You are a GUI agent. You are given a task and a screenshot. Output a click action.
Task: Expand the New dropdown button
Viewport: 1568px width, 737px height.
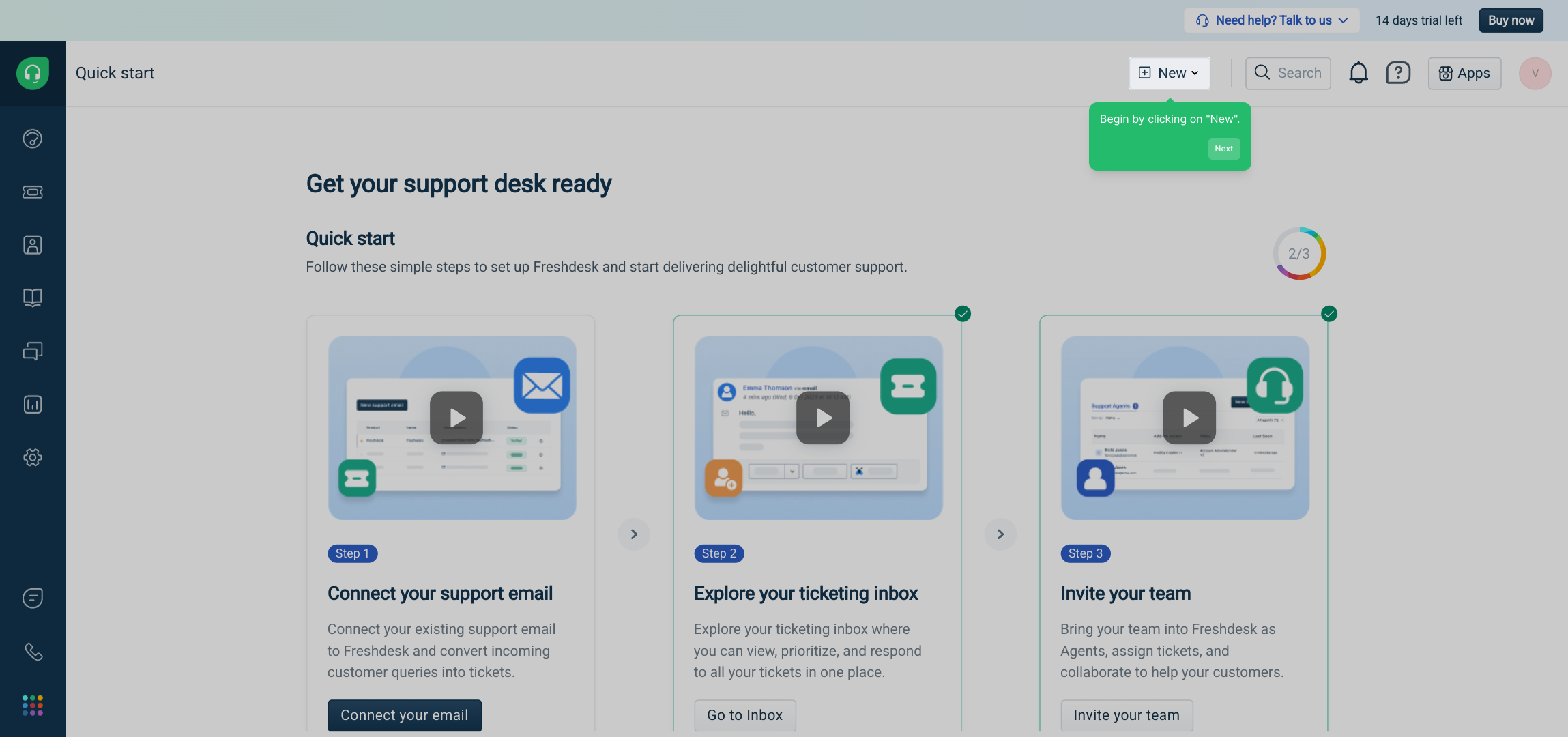tap(1170, 73)
